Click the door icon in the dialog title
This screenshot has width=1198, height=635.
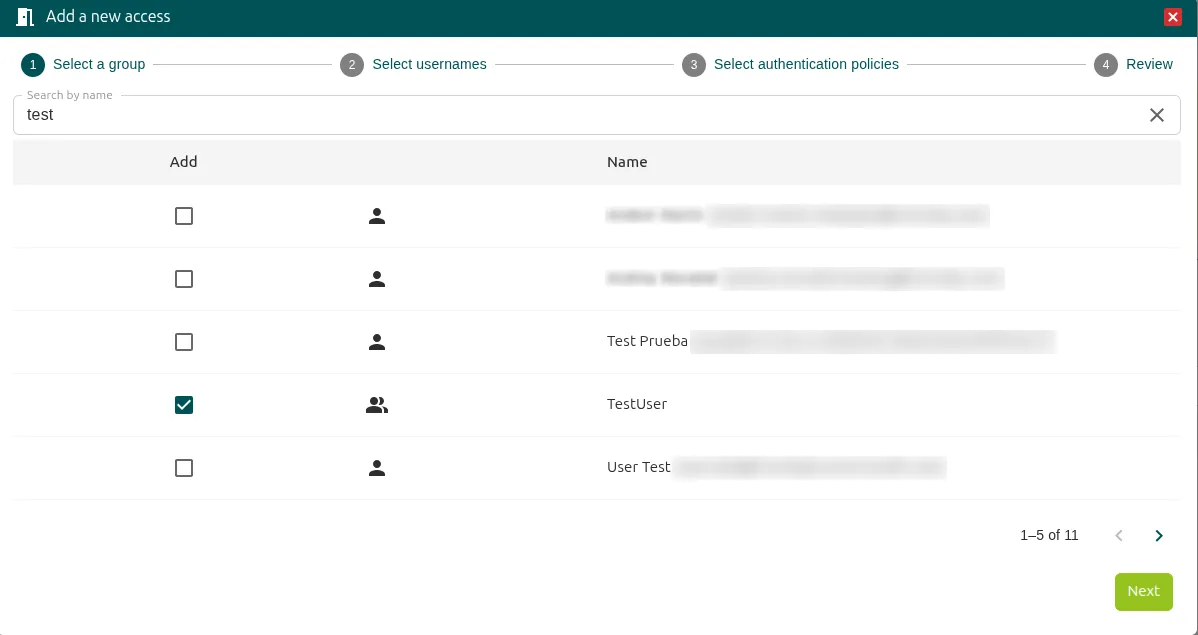tap(25, 17)
